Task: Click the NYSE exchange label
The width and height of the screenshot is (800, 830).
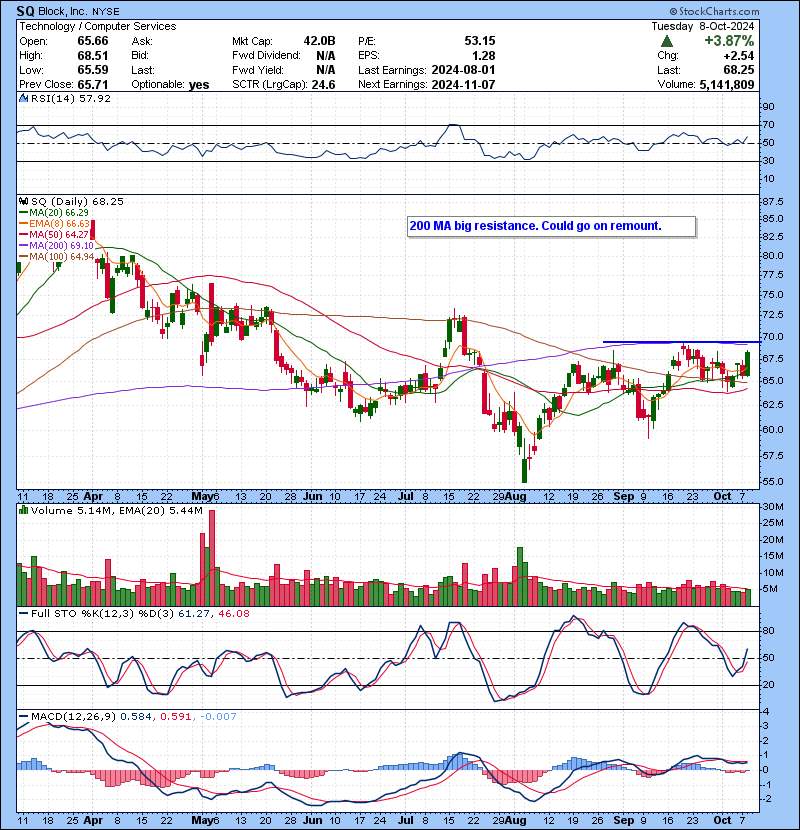Action: point(106,12)
